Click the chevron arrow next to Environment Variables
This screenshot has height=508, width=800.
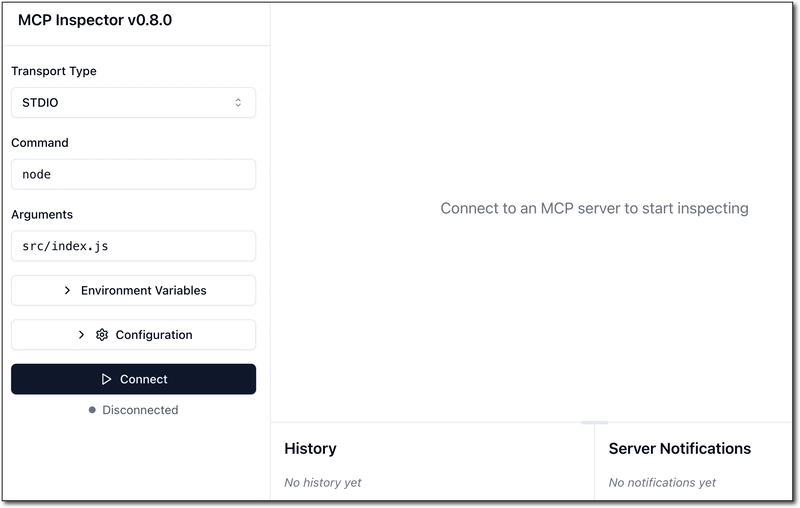[67, 290]
